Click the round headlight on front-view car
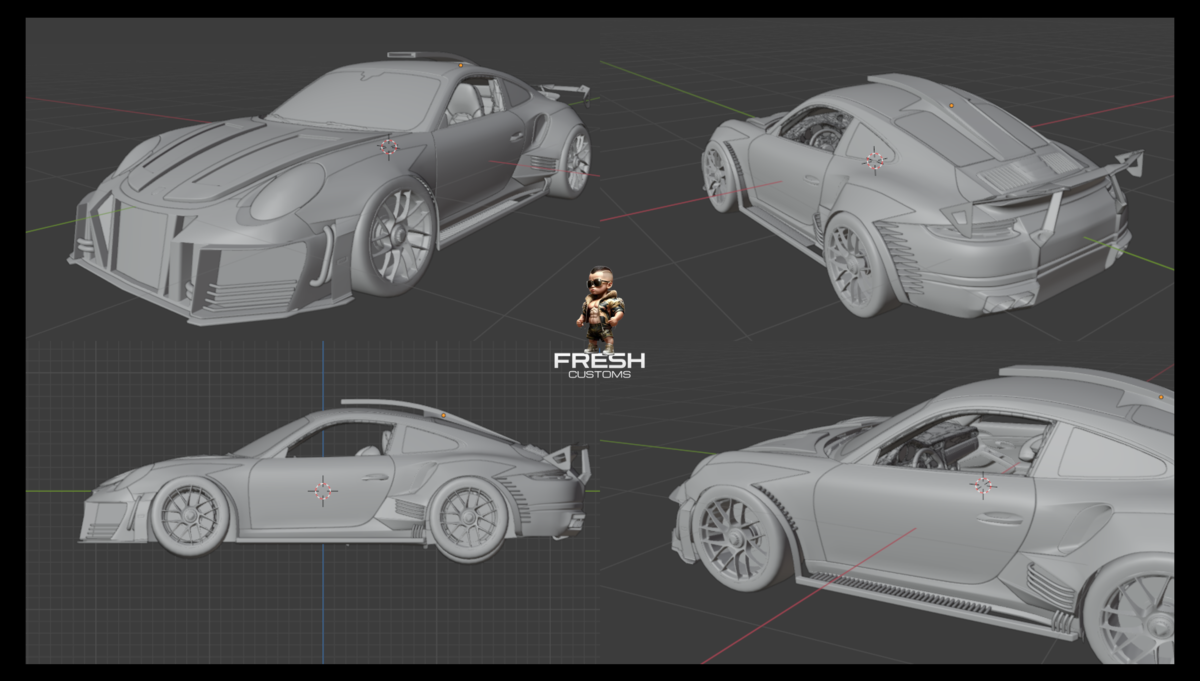This screenshot has height=681, width=1200. [286, 192]
